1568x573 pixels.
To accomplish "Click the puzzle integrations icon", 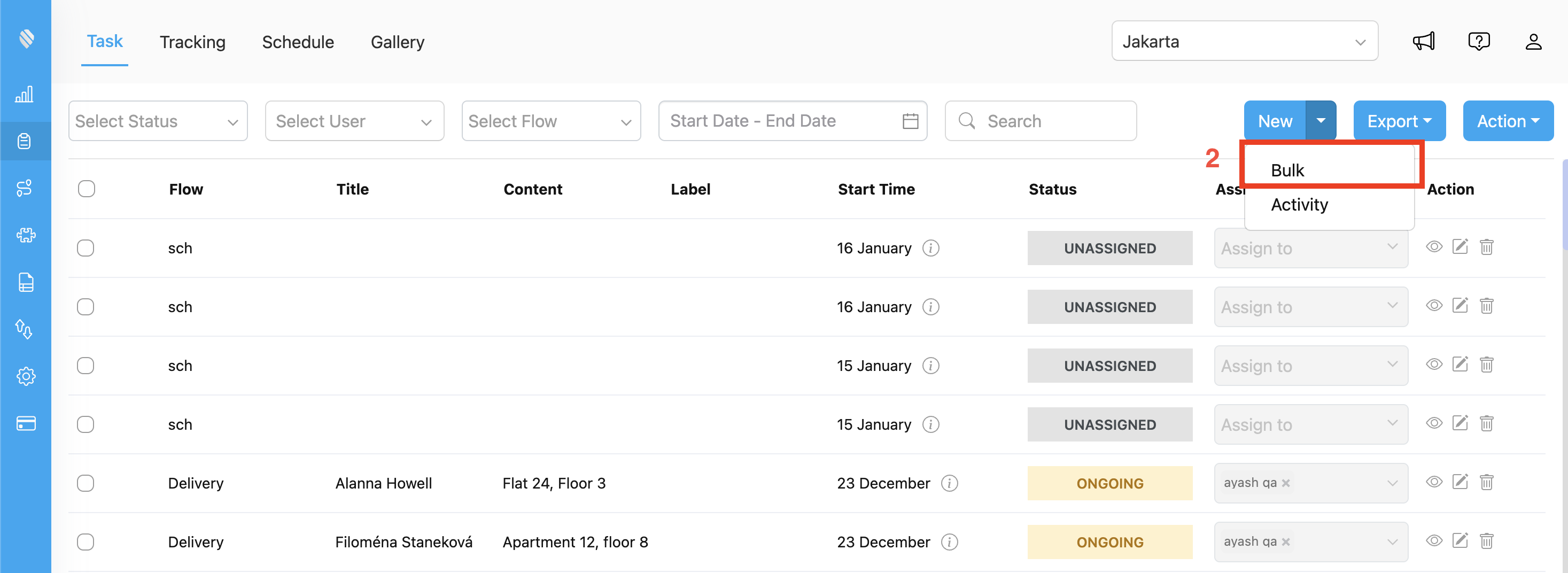I will pyautogui.click(x=26, y=235).
